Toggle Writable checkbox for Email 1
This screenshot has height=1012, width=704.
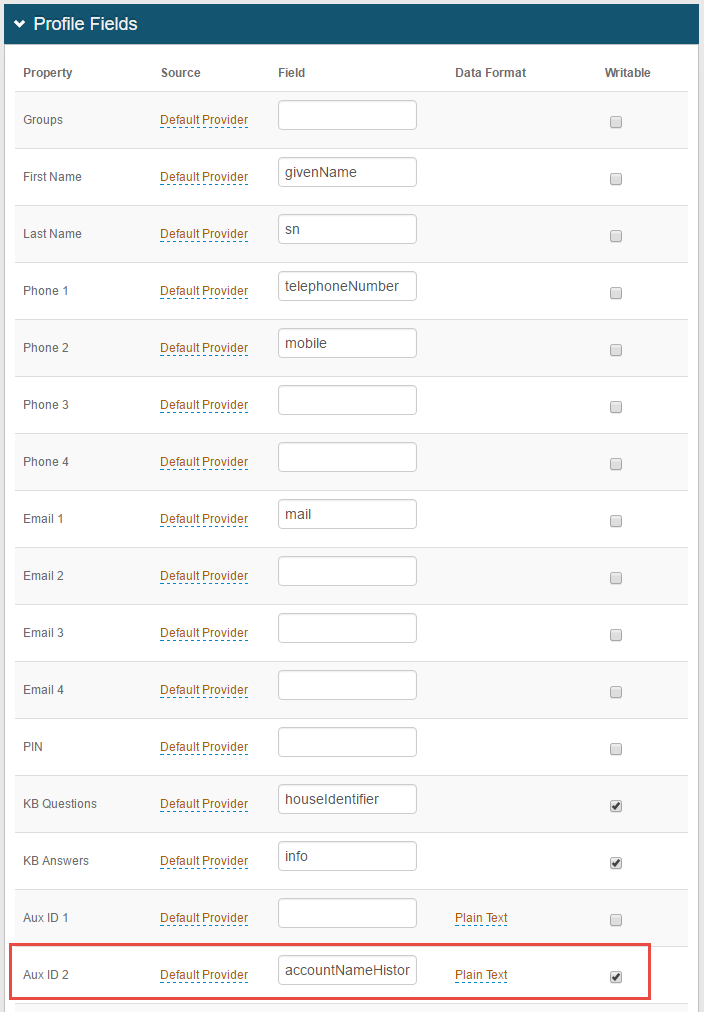click(616, 521)
